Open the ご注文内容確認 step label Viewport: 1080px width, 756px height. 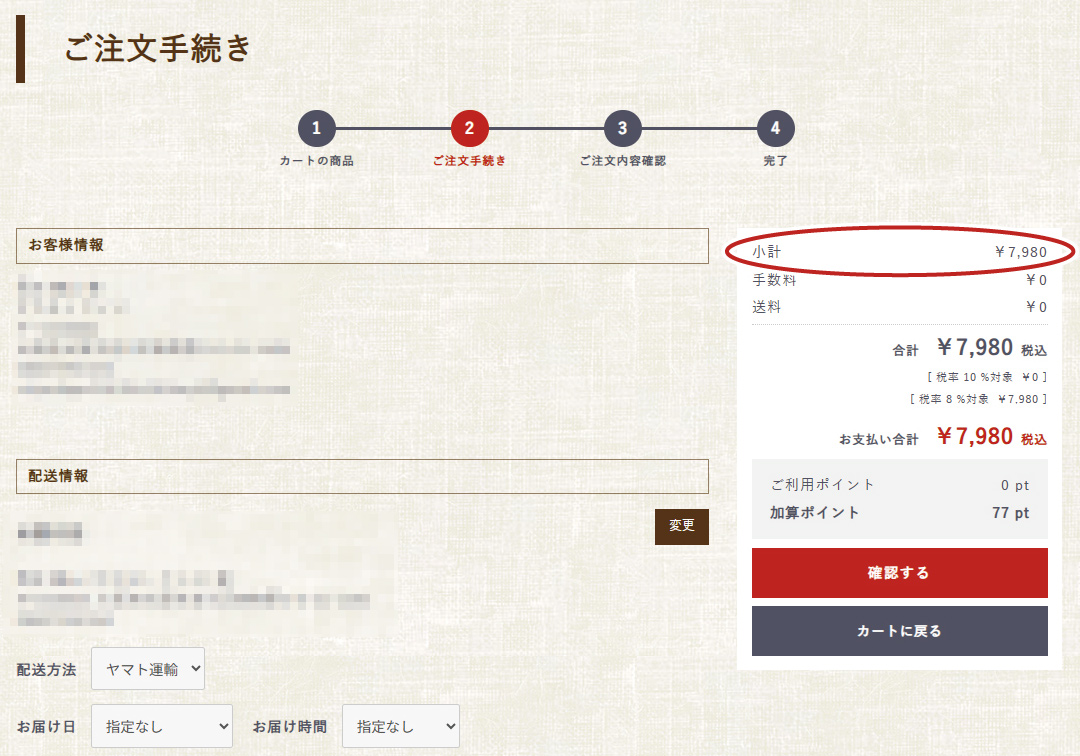click(622, 161)
